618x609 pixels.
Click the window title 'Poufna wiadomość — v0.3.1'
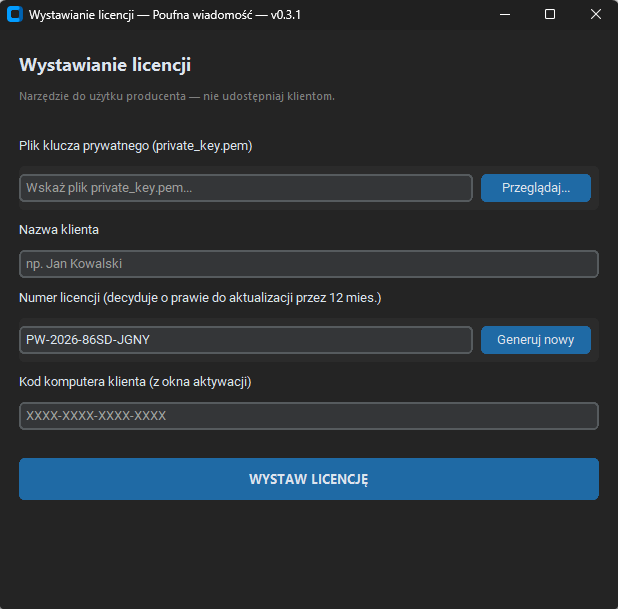(x=227, y=15)
